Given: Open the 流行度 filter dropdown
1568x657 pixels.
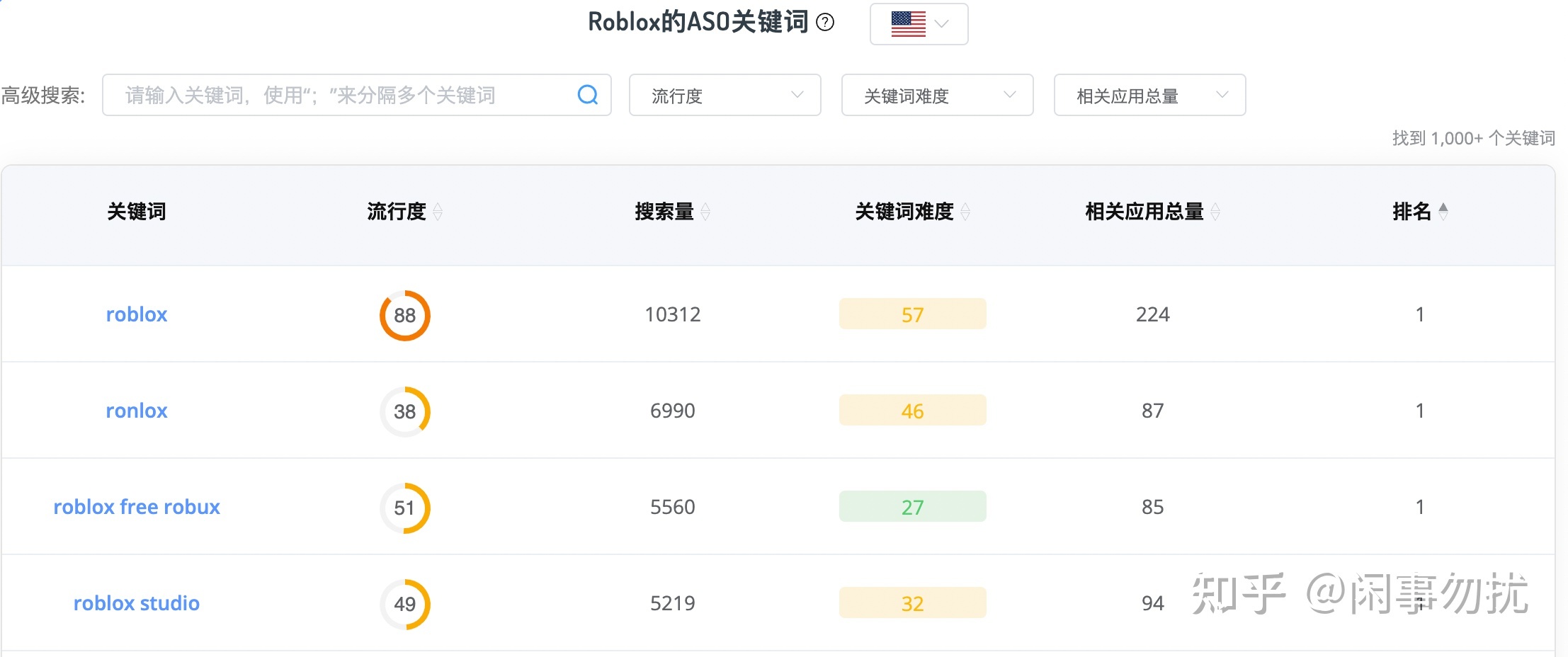Looking at the screenshot, I should (x=725, y=95).
